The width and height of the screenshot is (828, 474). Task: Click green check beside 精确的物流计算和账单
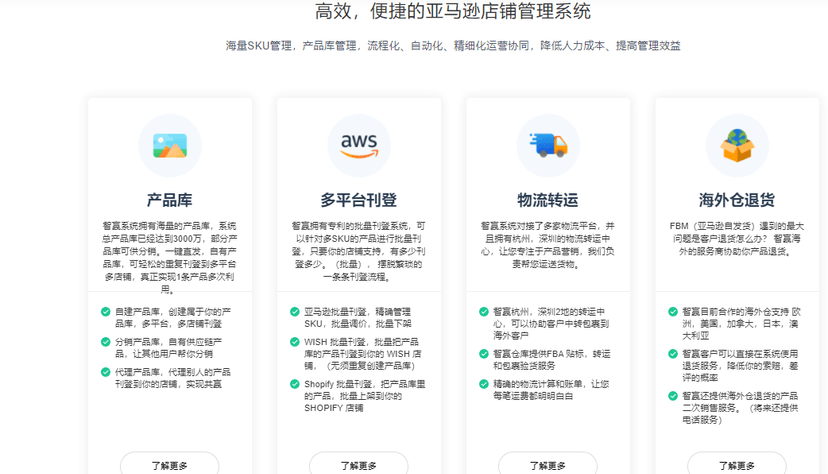click(x=484, y=384)
